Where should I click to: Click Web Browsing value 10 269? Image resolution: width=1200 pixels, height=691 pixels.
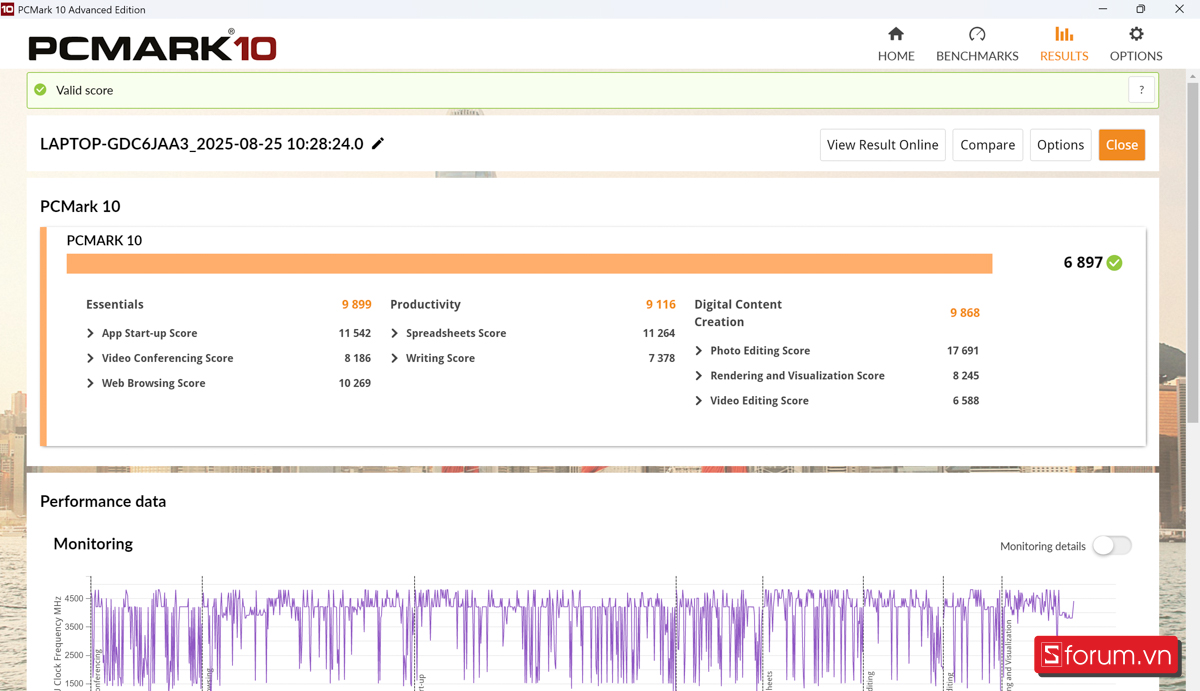pos(355,383)
